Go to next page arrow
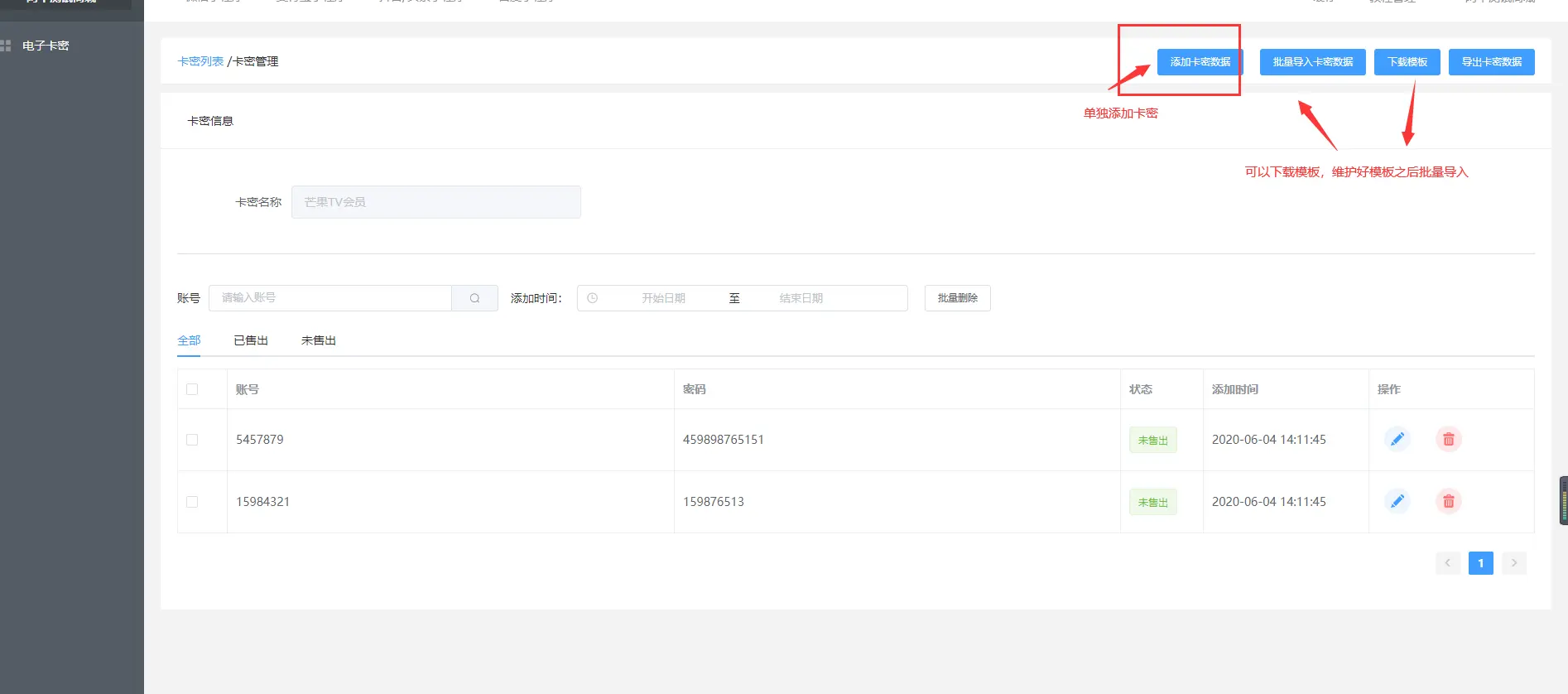This screenshot has width=1568, height=694. (1514, 563)
